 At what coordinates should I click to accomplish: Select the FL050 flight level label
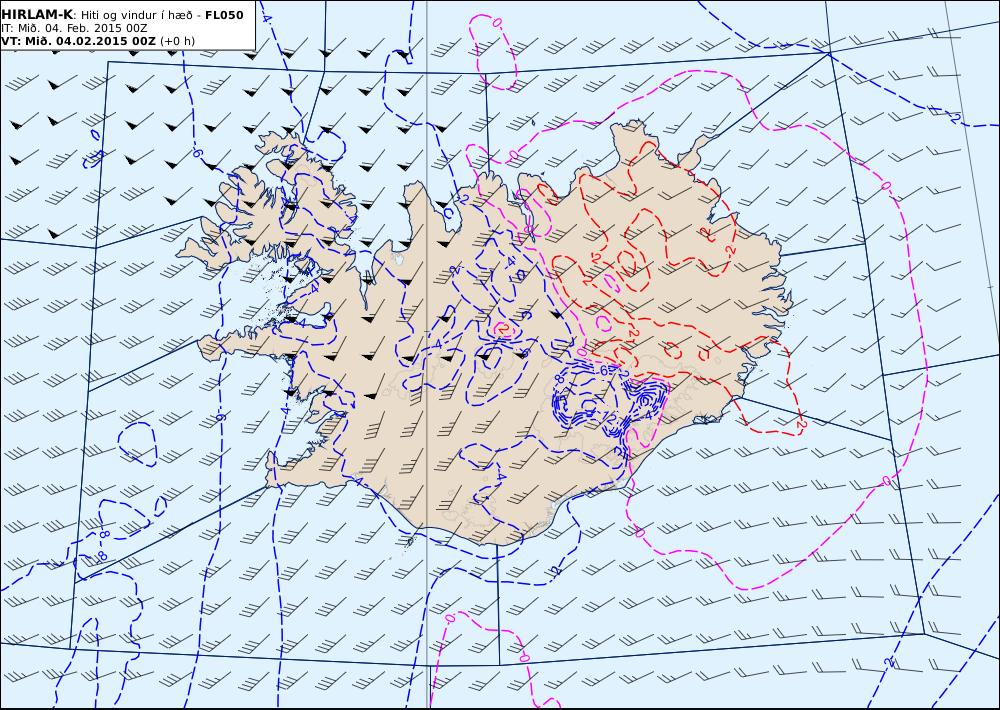224,15
